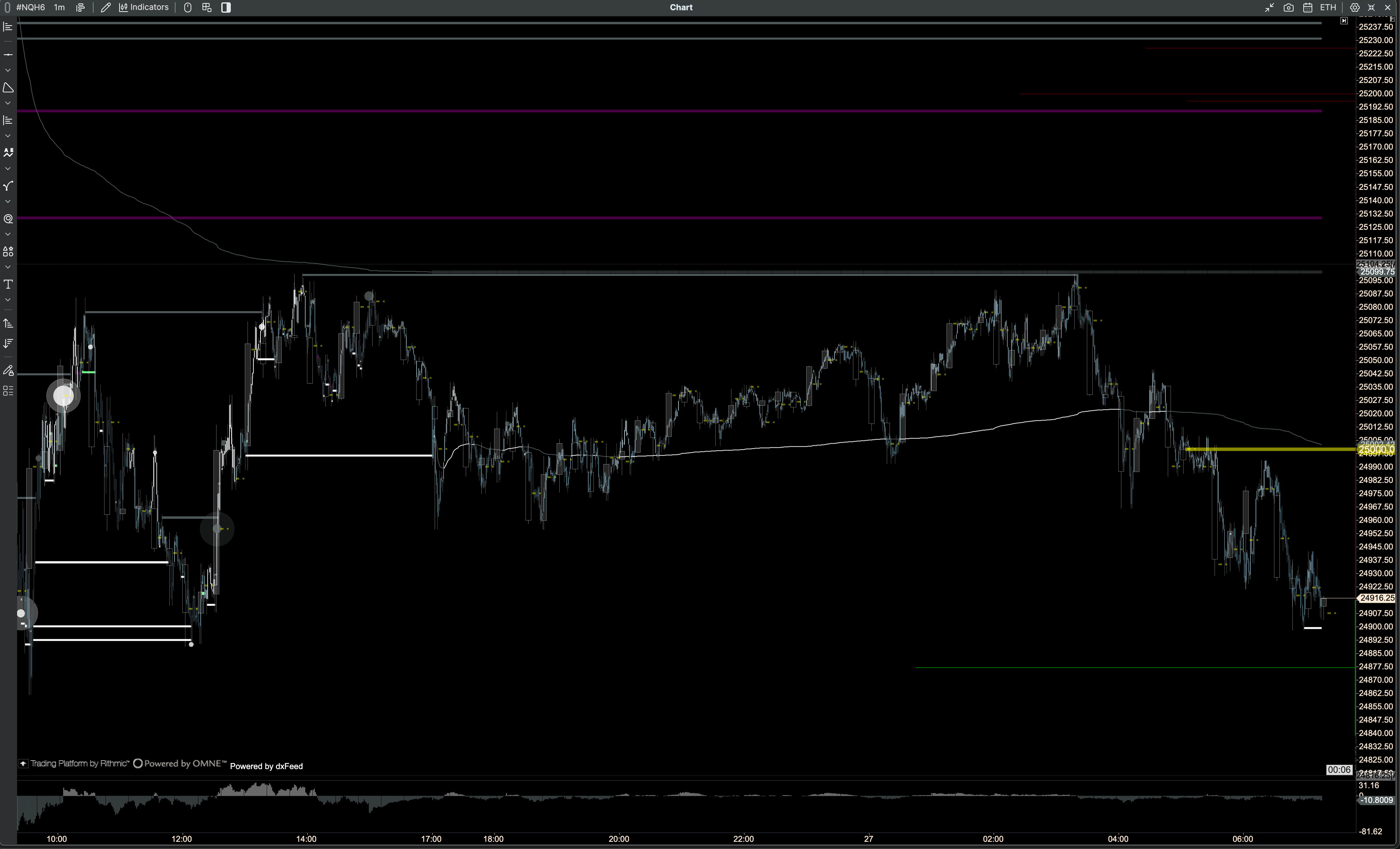
Task: Switch the ETH session setting
Action: tap(1328, 8)
